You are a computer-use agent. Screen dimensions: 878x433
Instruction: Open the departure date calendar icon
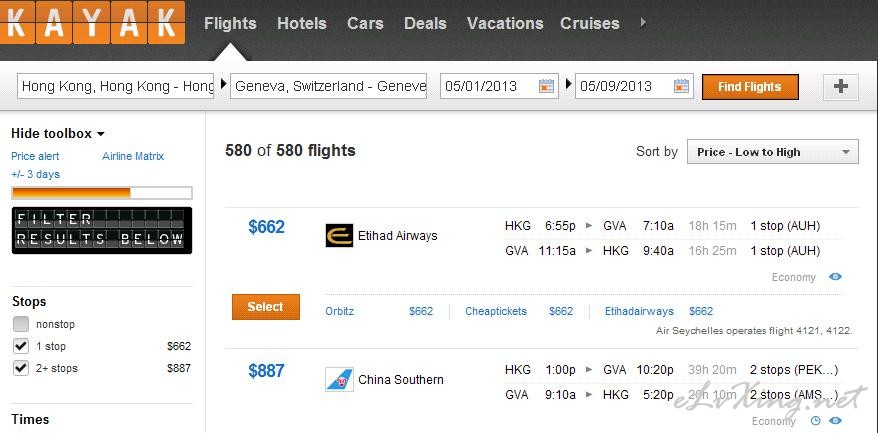(x=546, y=86)
